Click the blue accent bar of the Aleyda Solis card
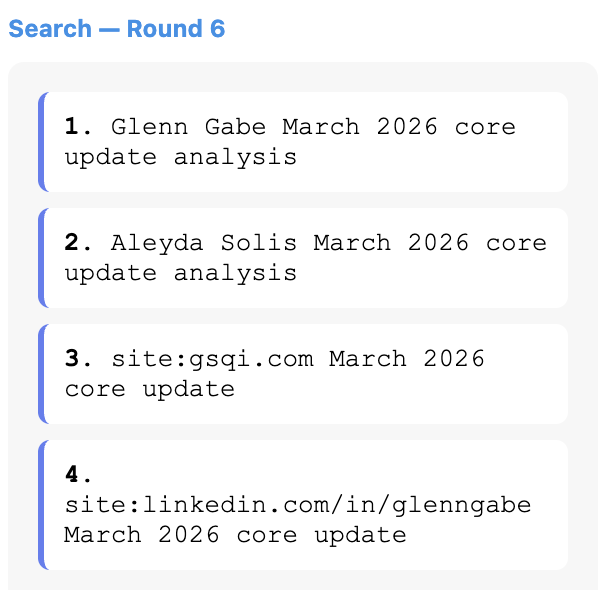Screen dimensions: 616x590 42,258
